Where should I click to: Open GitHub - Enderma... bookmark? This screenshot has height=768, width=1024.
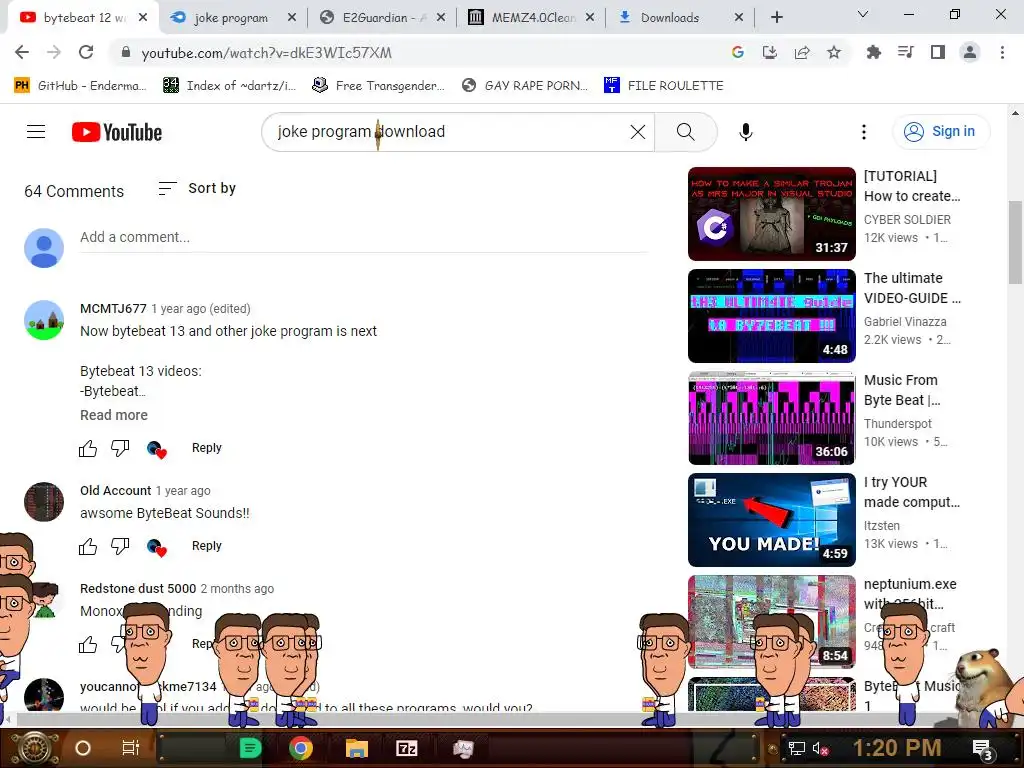(x=80, y=86)
